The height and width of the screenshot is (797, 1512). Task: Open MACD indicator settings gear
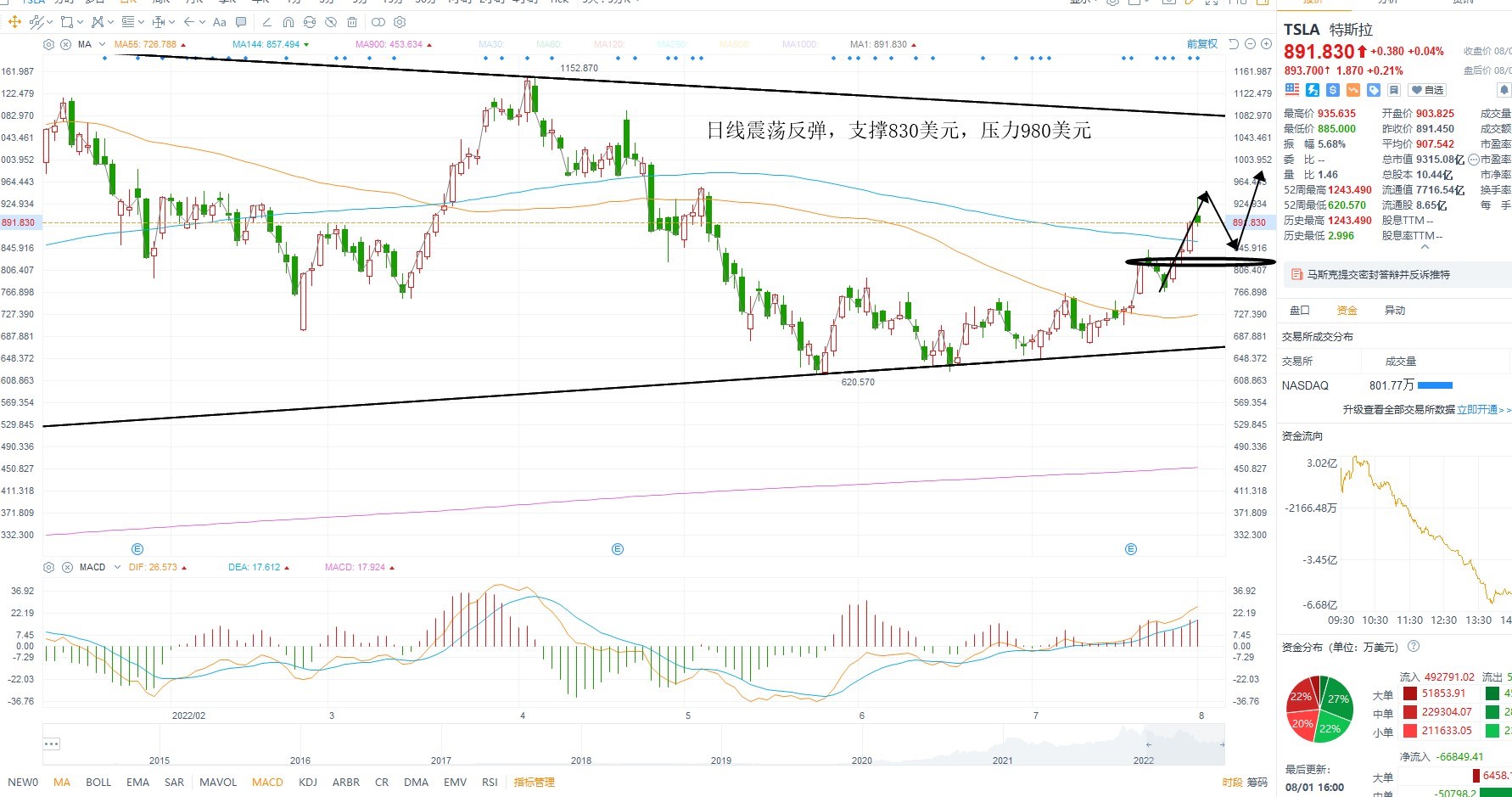pyautogui.click(x=48, y=567)
